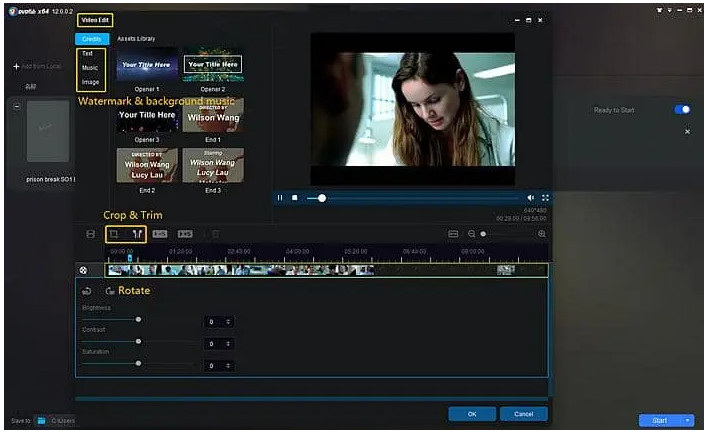Open the Assets Library tab
Image resolution: width=706 pixels, height=432 pixels.
137,39
